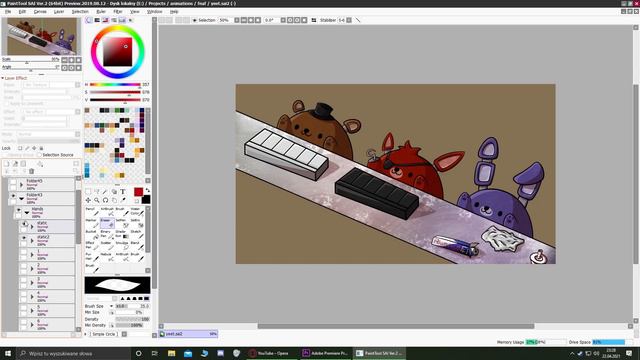Select the Bucket fill tool
Screen dimensions: 640x360
point(92,234)
